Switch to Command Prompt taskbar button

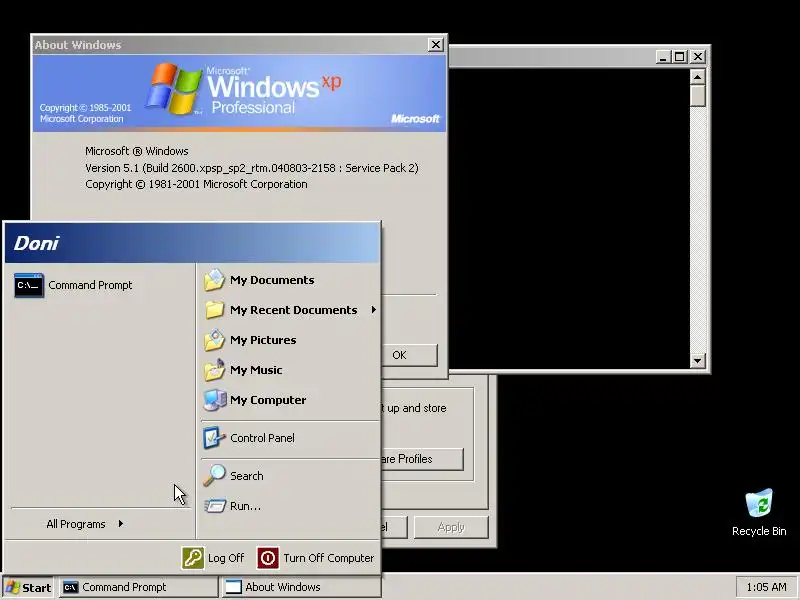pos(139,587)
